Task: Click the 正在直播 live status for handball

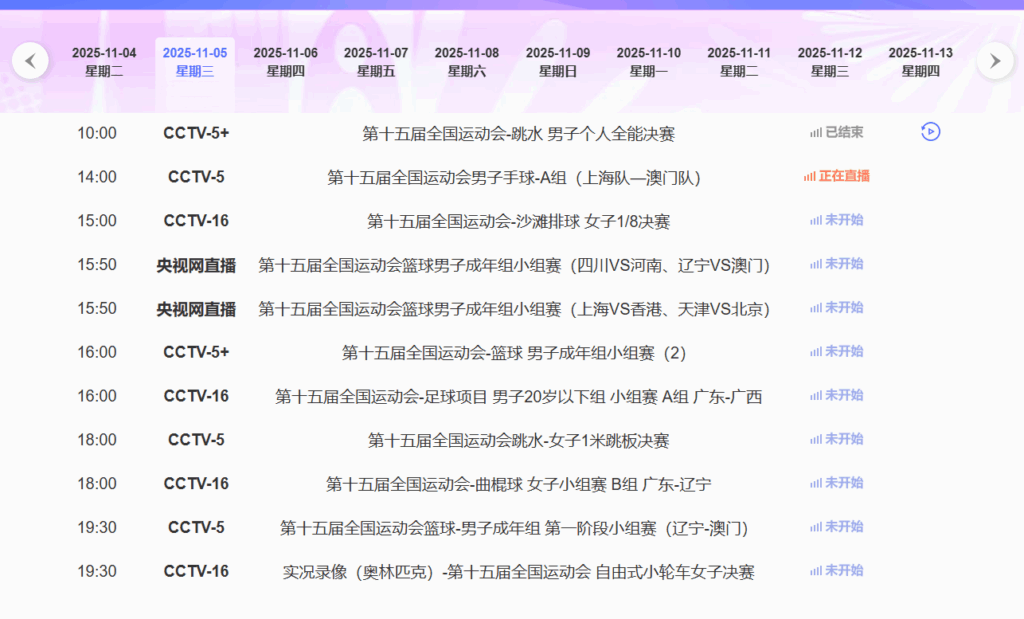Action: (836, 176)
